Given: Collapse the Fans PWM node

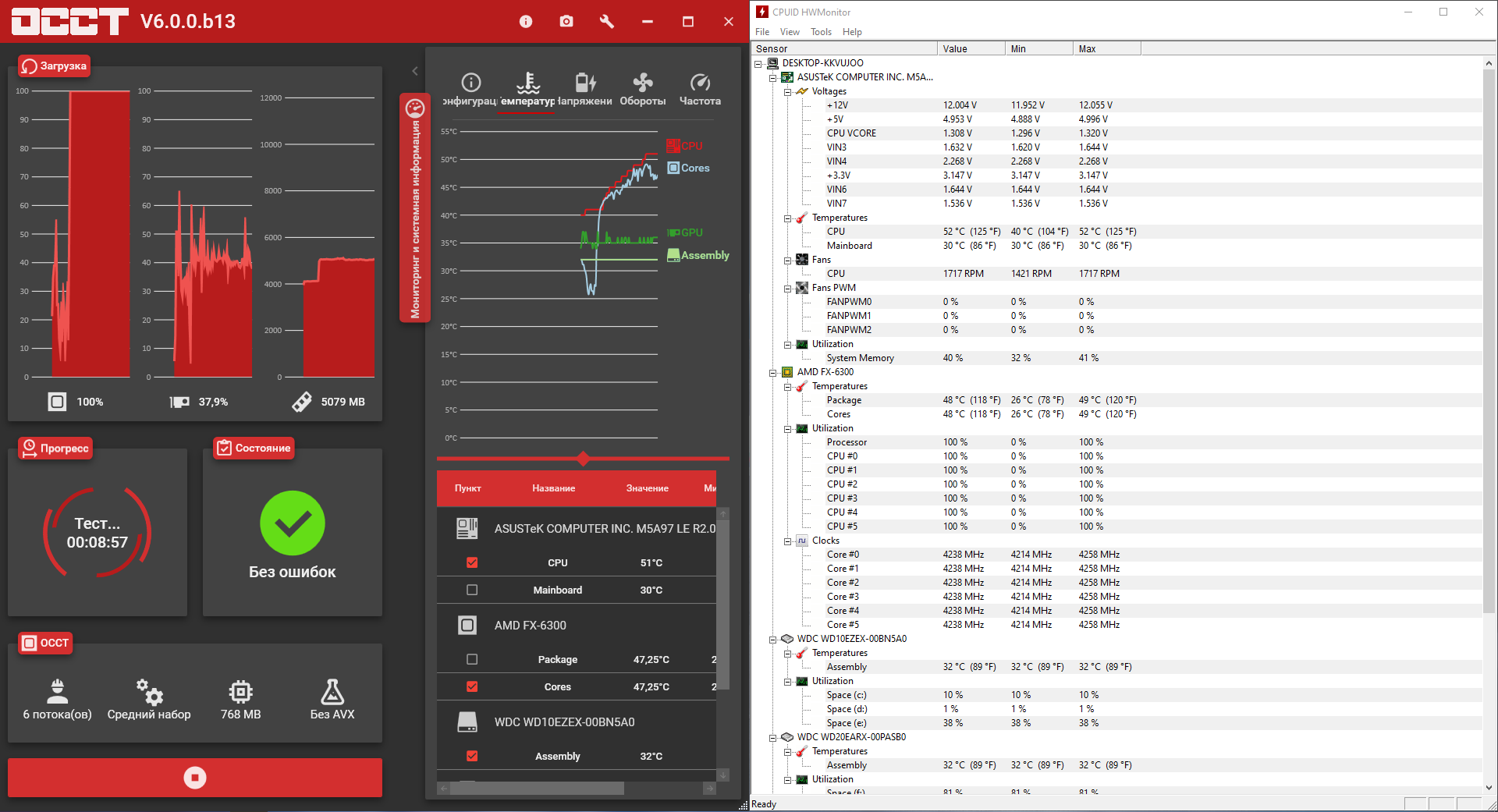Looking at the screenshot, I should (788, 289).
